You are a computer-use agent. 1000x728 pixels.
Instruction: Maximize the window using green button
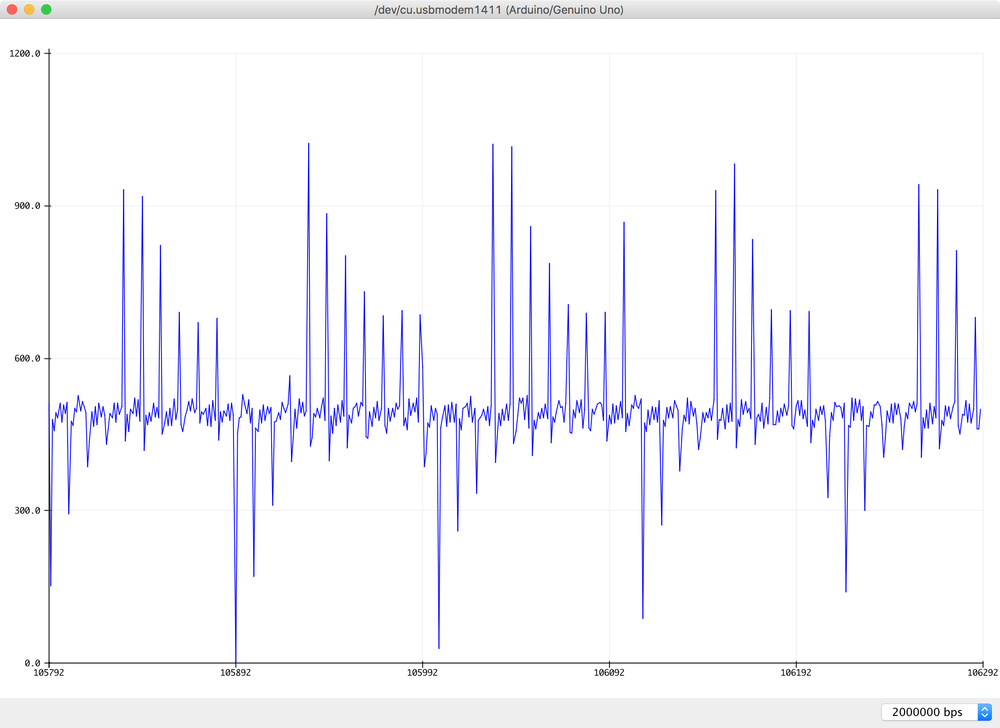pos(46,9)
